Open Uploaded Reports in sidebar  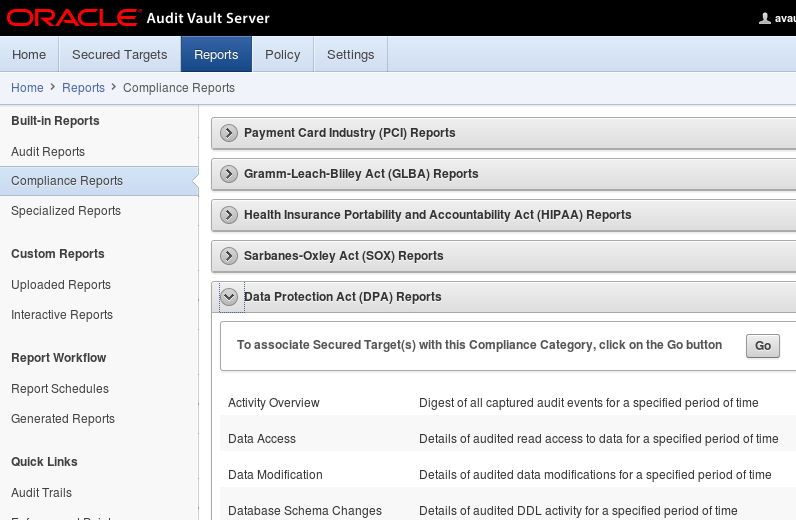pyautogui.click(x=61, y=285)
